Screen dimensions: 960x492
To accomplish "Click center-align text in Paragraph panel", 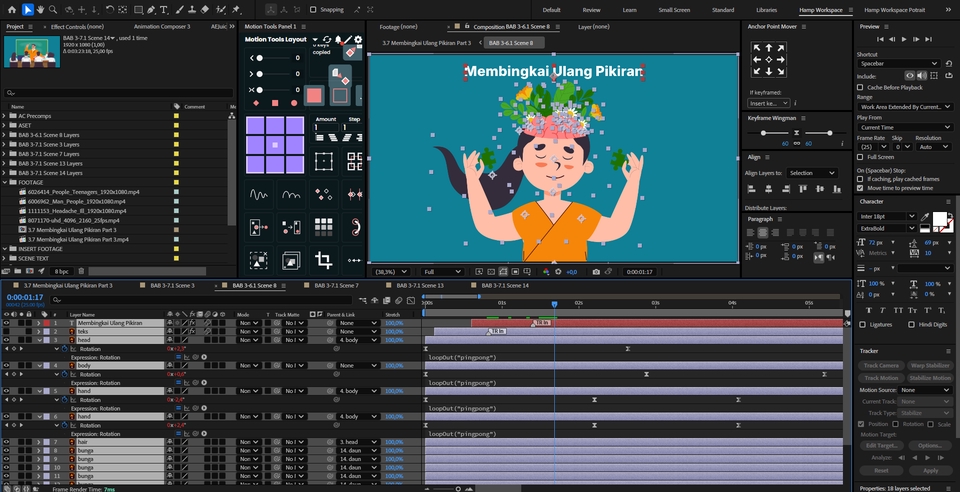I will (762, 233).
